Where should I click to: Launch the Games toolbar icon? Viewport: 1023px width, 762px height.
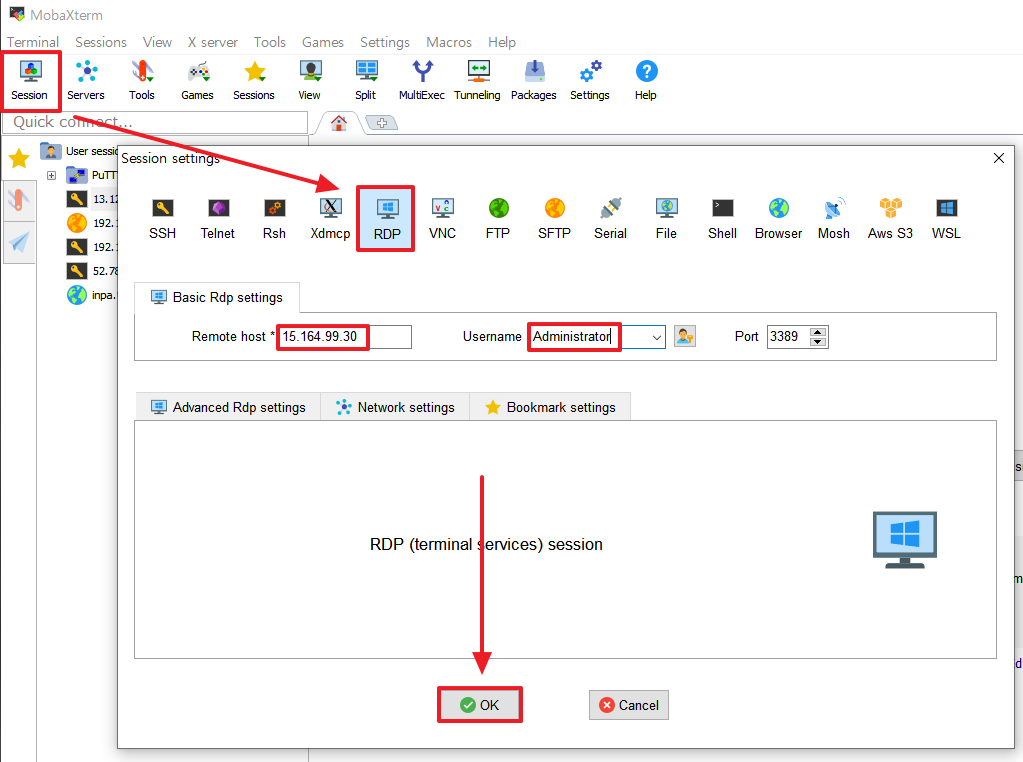pos(197,80)
